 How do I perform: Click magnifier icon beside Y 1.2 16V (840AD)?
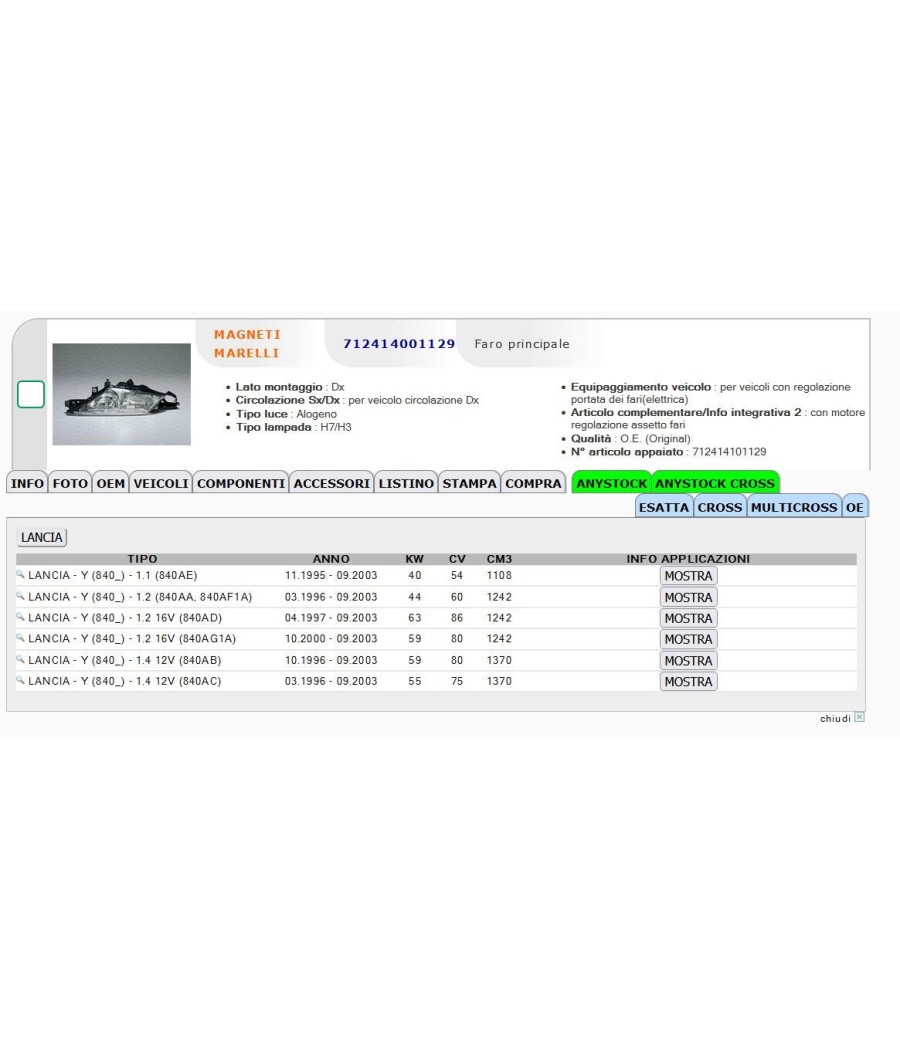20,617
